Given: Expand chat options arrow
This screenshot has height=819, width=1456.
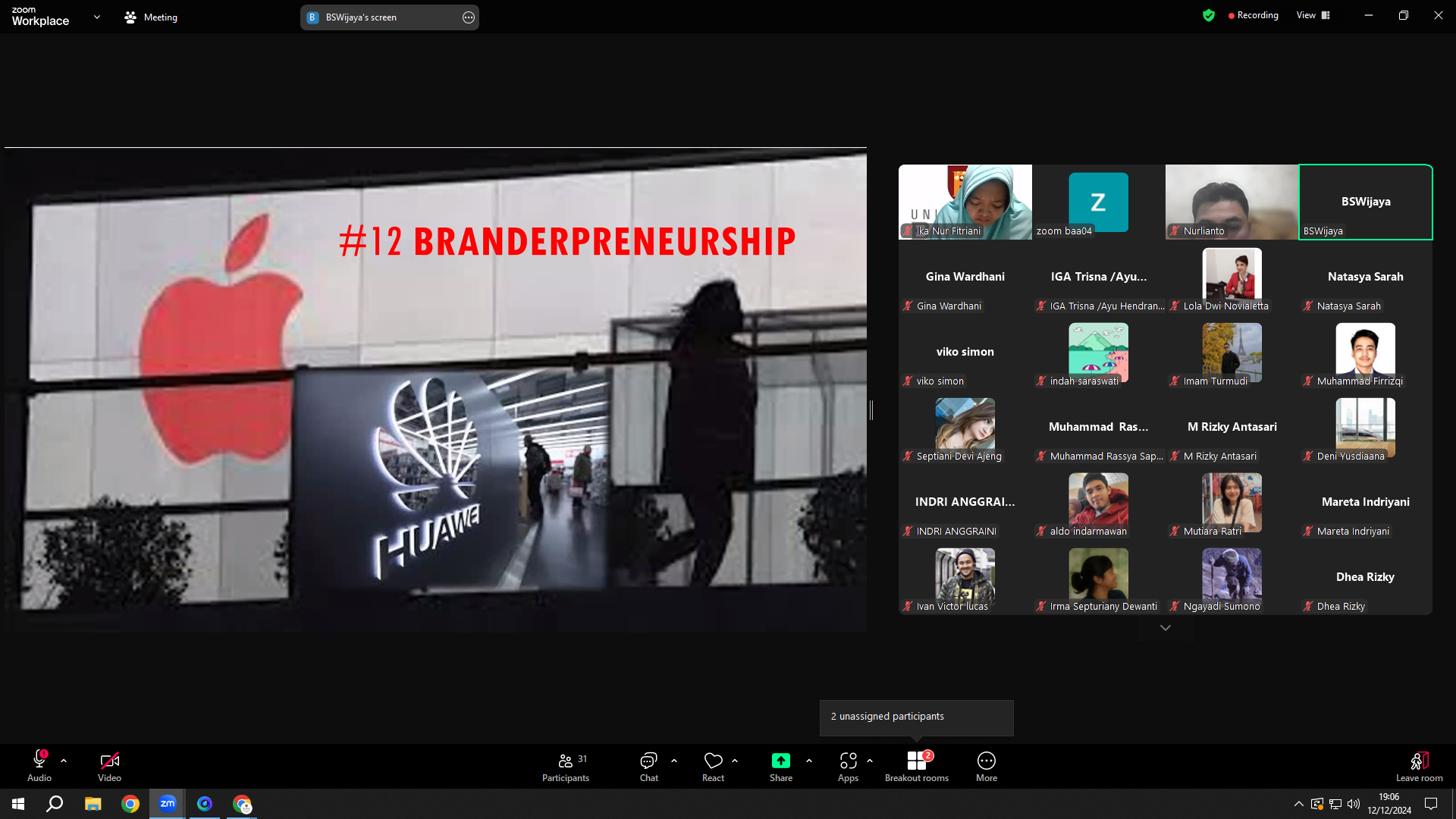Looking at the screenshot, I should [x=674, y=761].
